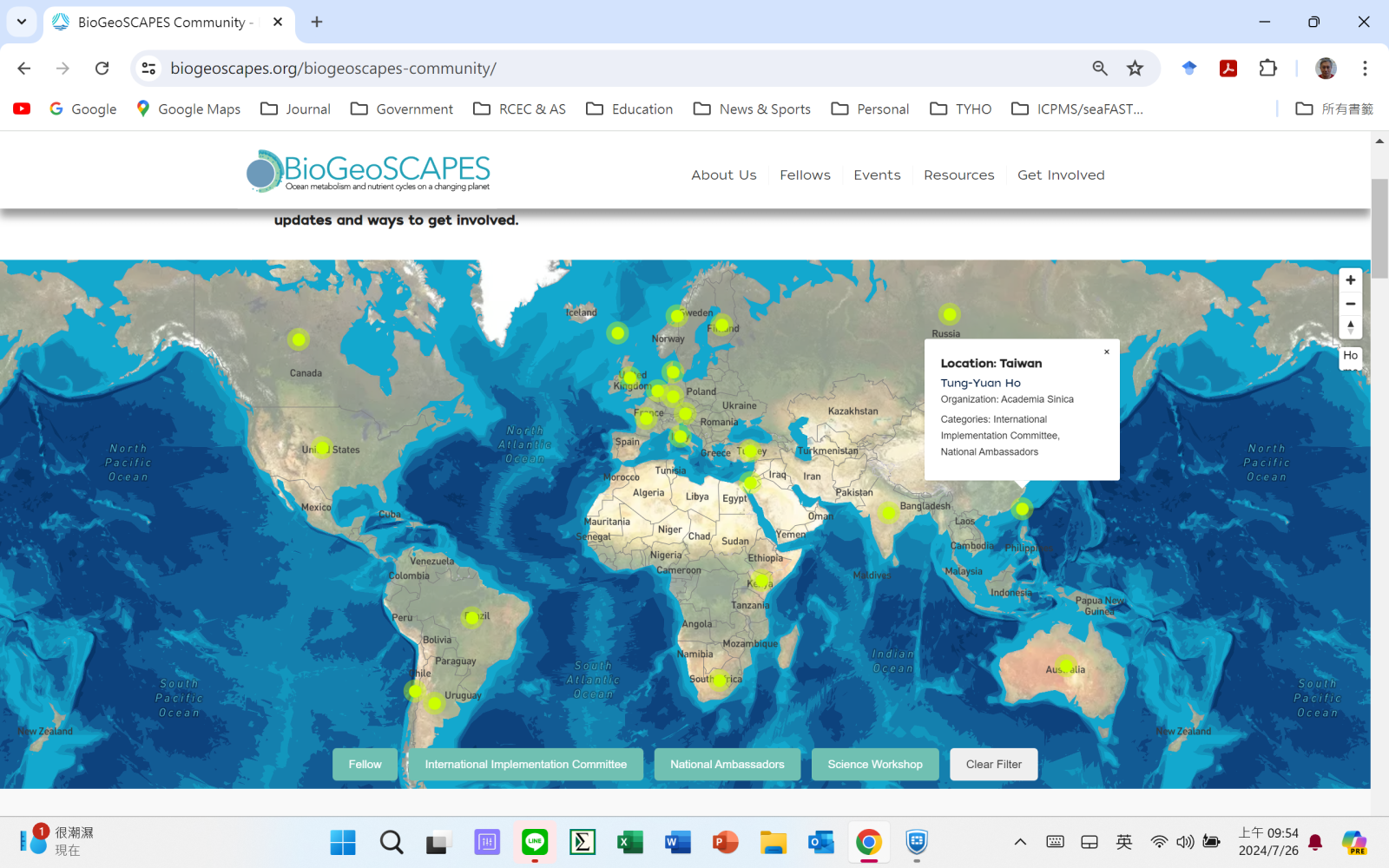Open the Chrome extensions puzzle icon
Image resolution: width=1389 pixels, height=868 pixels.
click(1267, 69)
